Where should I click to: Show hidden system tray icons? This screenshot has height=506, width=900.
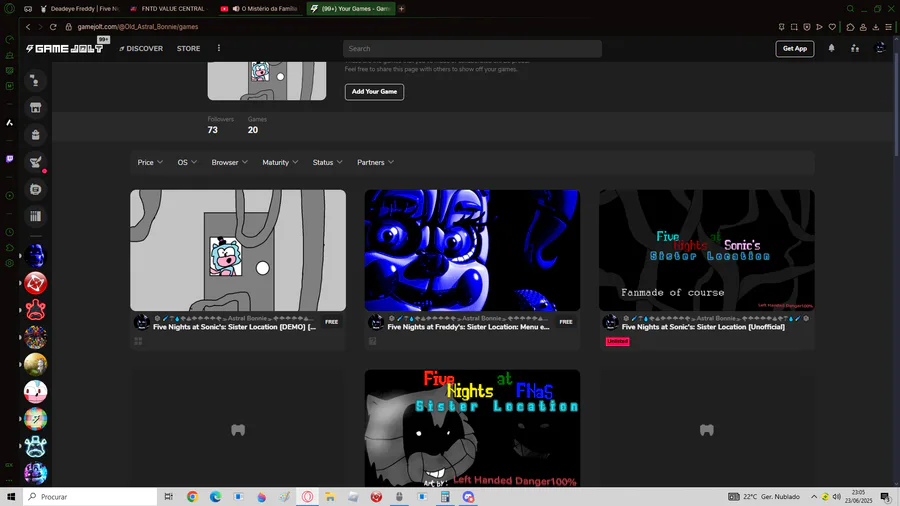[814, 497]
